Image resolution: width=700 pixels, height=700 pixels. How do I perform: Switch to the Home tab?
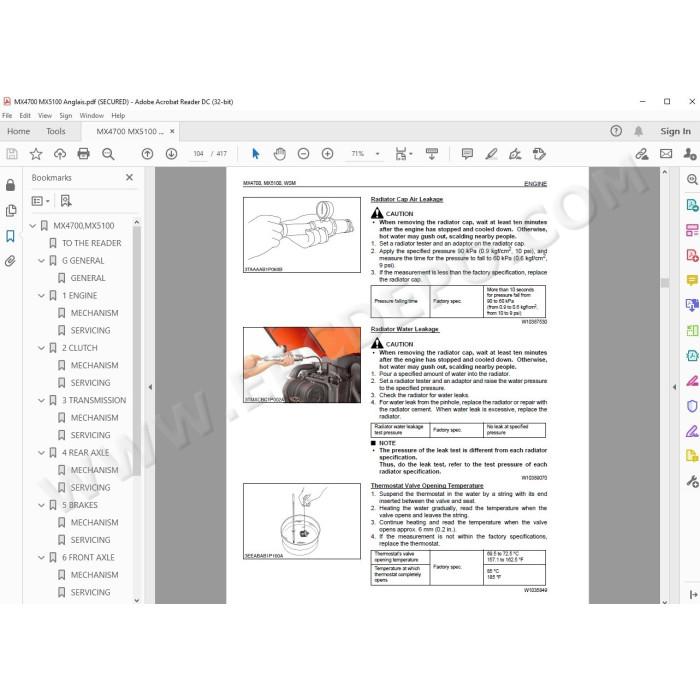(x=19, y=131)
